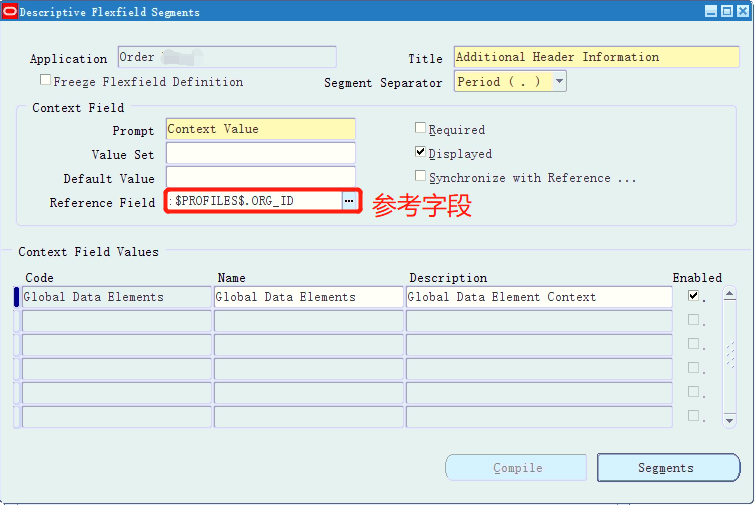Click the Reference Field input :$PROFILES$.ORG_ID
Image resolution: width=755 pixels, height=505 pixels.
point(254,201)
